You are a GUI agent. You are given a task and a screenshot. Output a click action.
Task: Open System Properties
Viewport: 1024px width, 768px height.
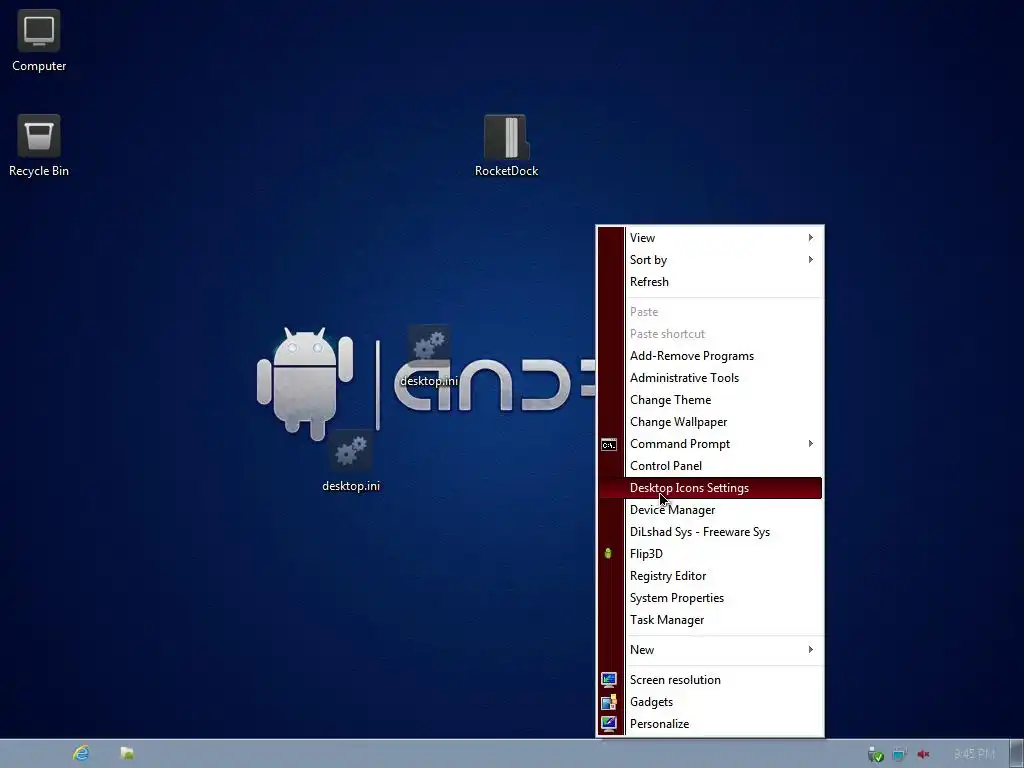pos(711,598)
